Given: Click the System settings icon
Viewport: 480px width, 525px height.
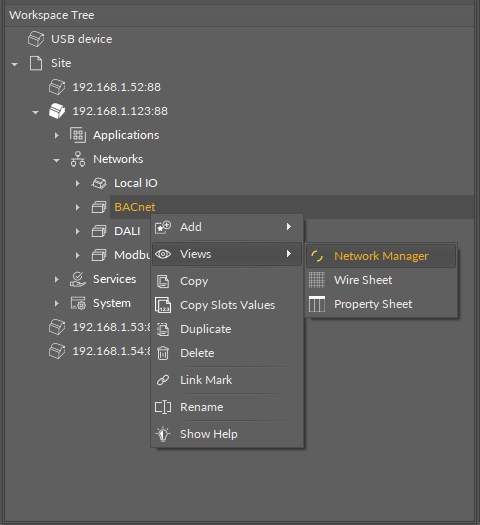Looking at the screenshot, I should (x=78, y=303).
